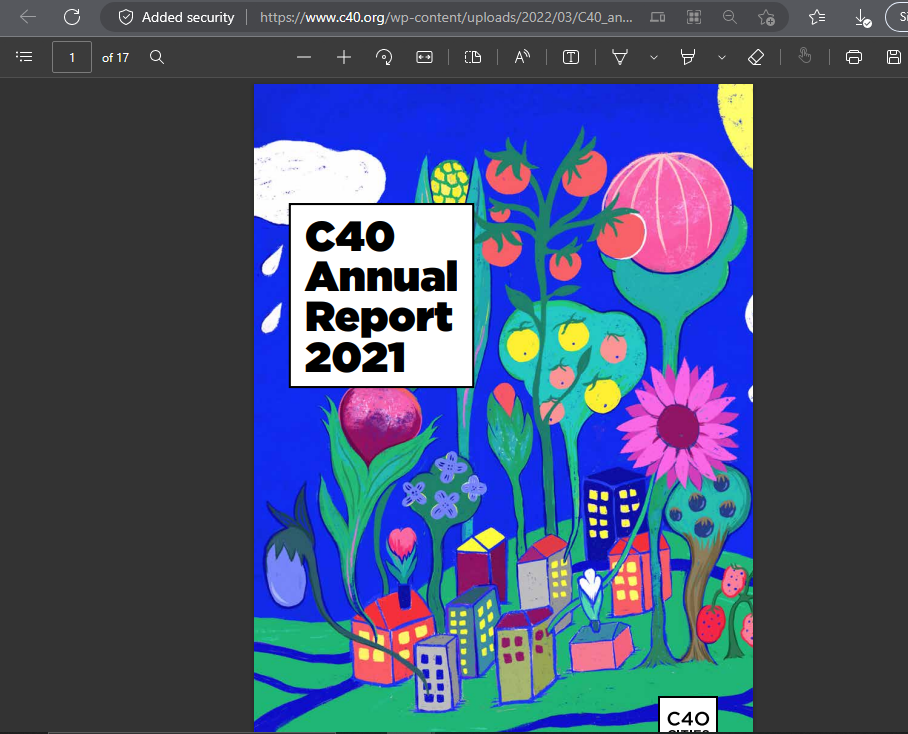Toggle Draw with touch
This screenshot has width=908, height=734.
(x=805, y=56)
